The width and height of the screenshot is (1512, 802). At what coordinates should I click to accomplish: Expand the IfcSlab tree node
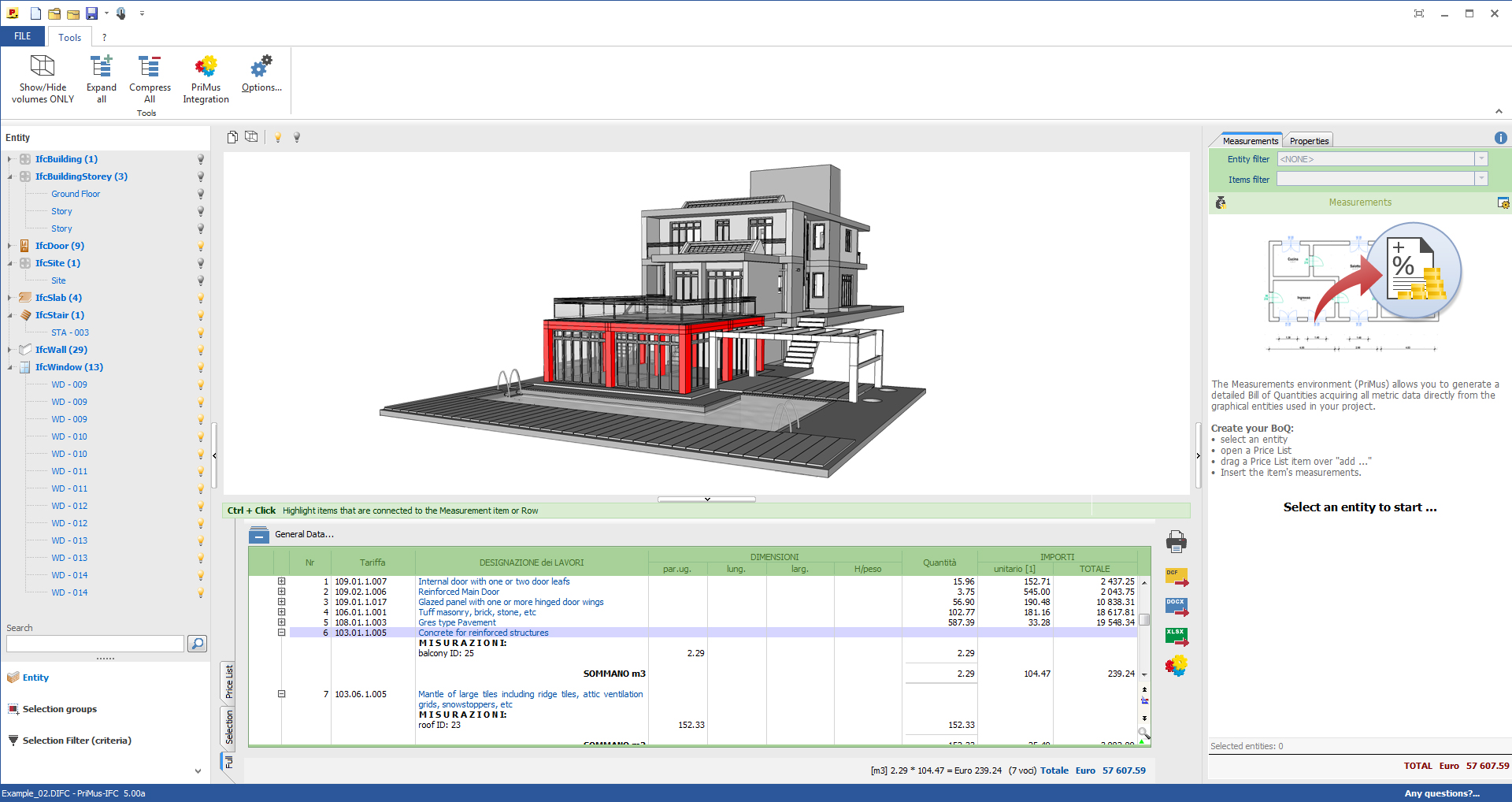pyautogui.click(x=9, y=298)
